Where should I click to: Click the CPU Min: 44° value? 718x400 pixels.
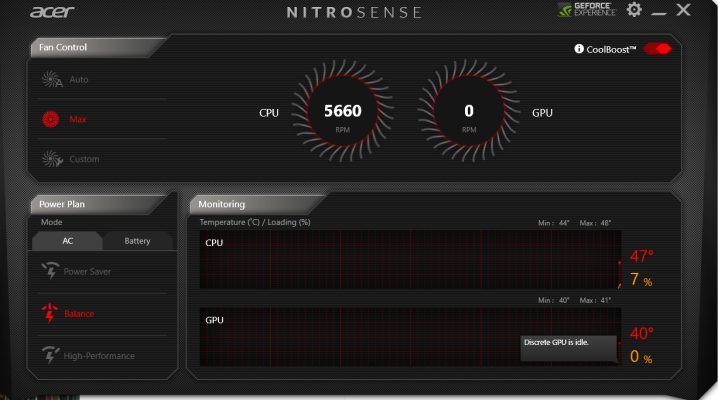coord(554,223)
